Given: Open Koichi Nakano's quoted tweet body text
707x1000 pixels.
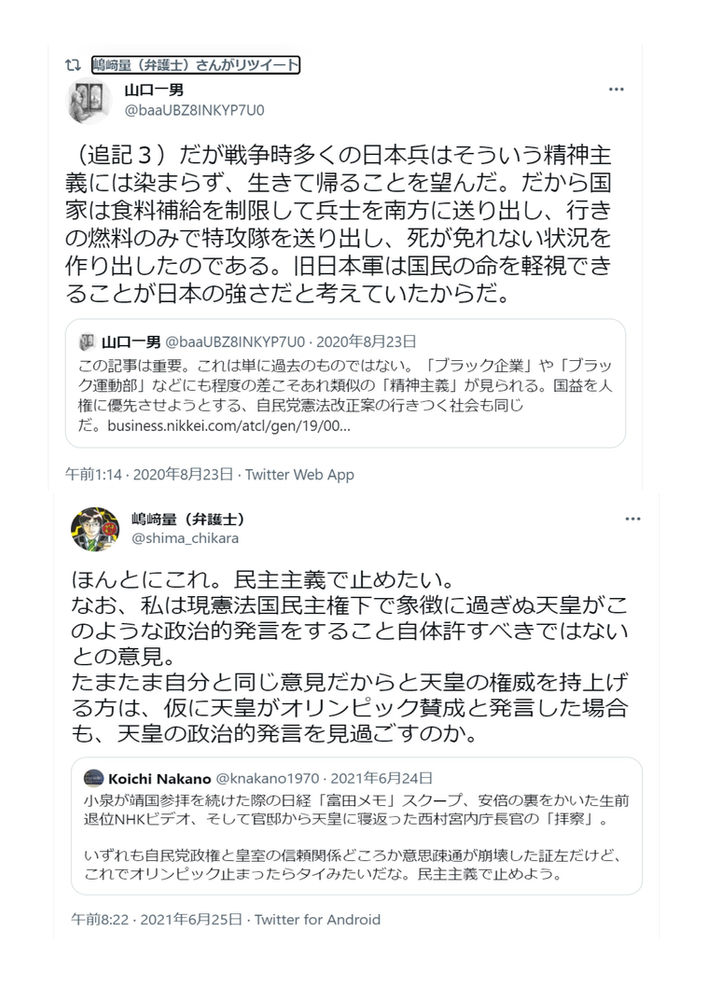Looking at the screenshot, I should click(x=356, y=838).
